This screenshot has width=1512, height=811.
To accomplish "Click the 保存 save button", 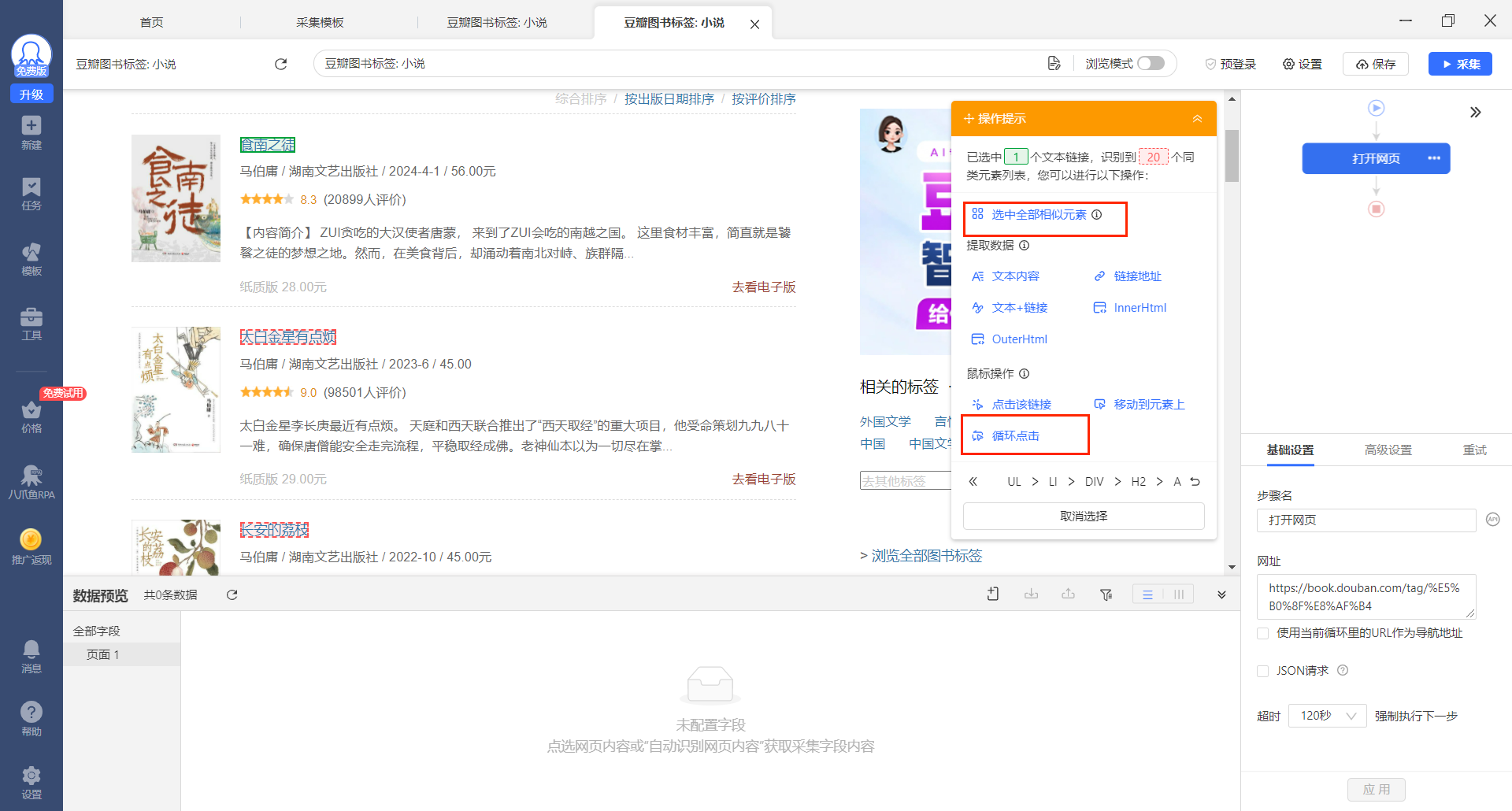I will click(1375, 64).
